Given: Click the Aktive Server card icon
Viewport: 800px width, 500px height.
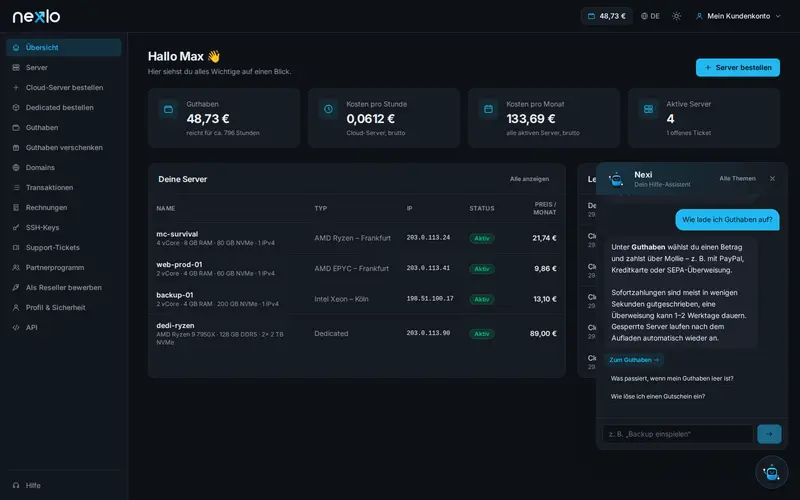Looking at the screenshot, I should (x=648, y=109).
